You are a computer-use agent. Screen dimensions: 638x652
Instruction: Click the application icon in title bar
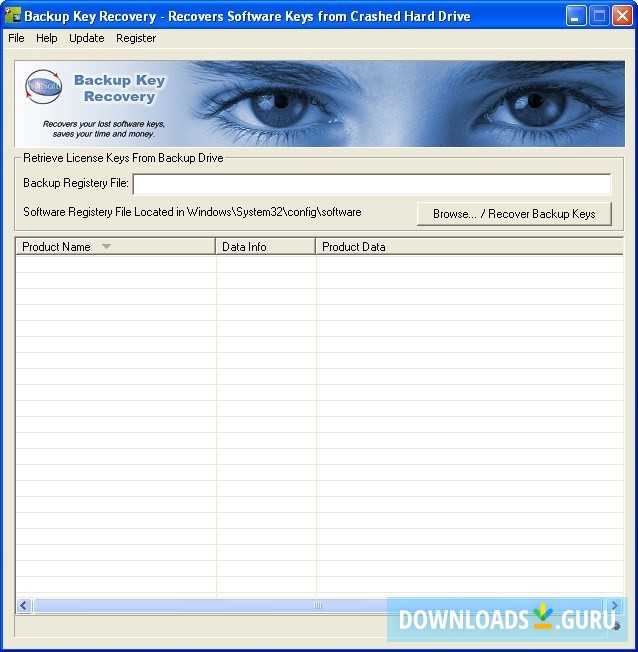(12, 15)
